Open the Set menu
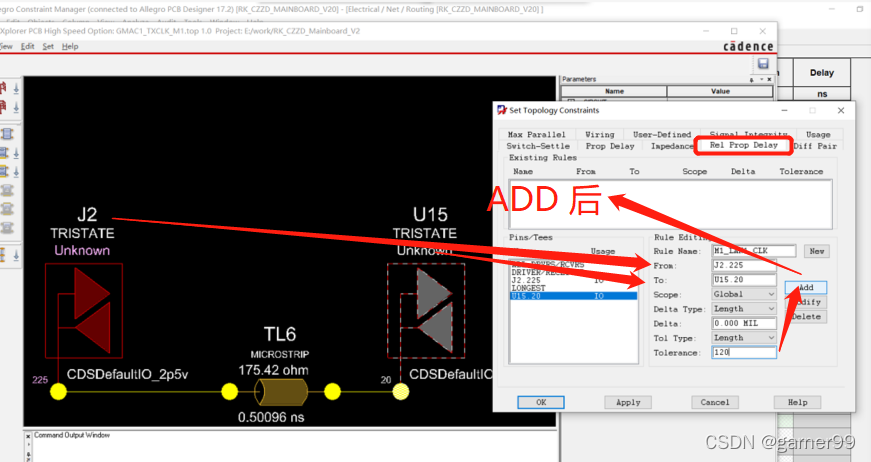This screenshot has height=462, width=871. (48, 46)
